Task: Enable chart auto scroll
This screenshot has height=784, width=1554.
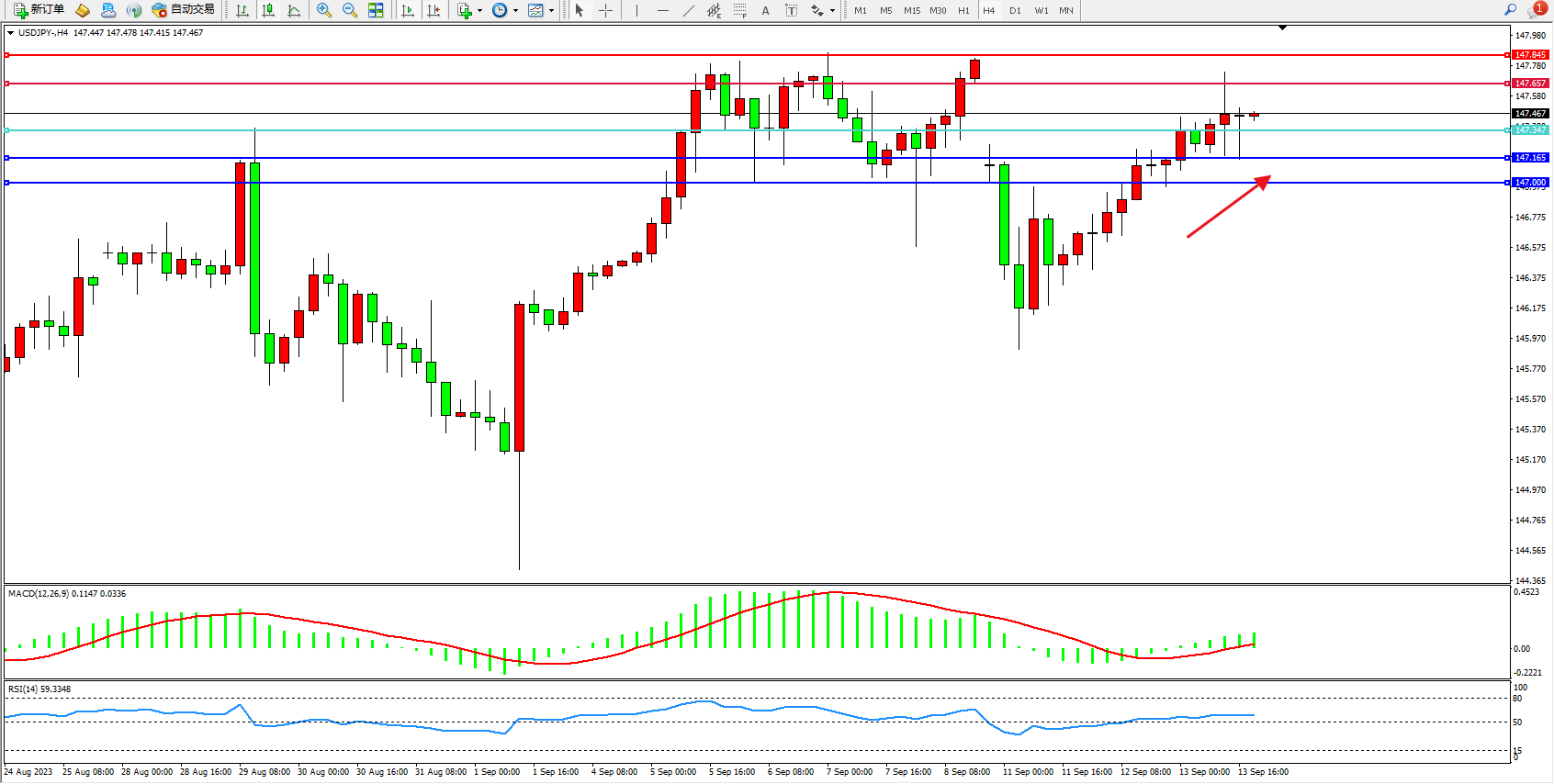Action: (408, 10)
